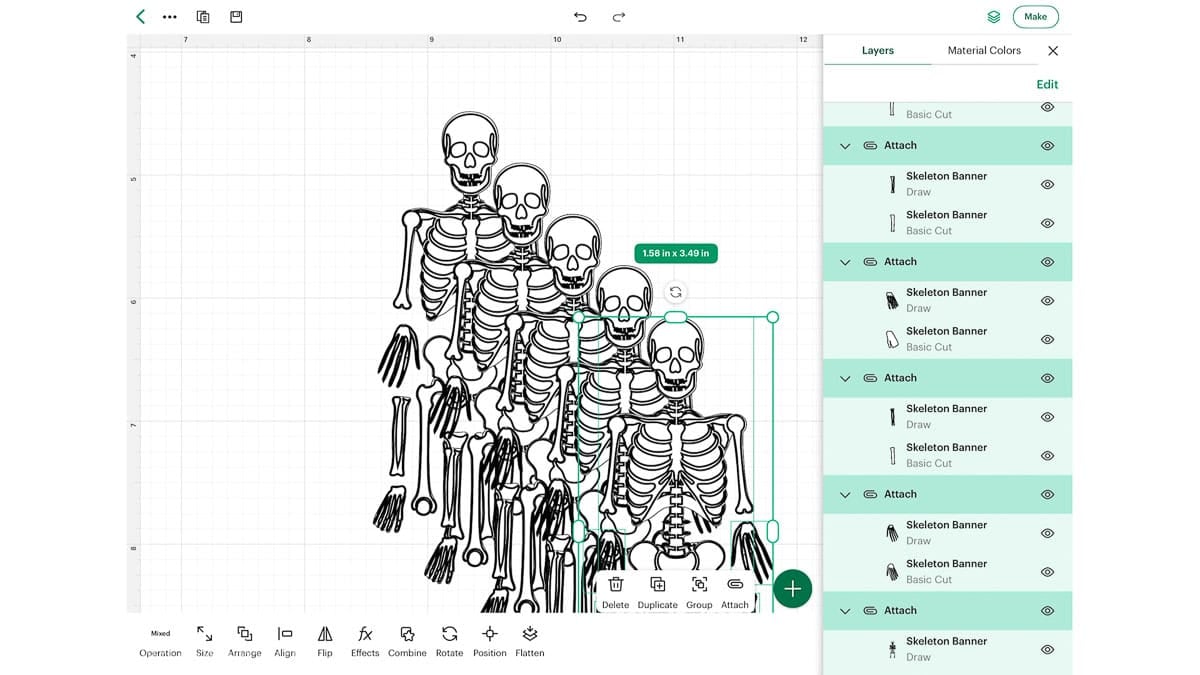Hide Draw layer under the topmost Attach group
1200x675 pixels.
[x=1047, y=185]
